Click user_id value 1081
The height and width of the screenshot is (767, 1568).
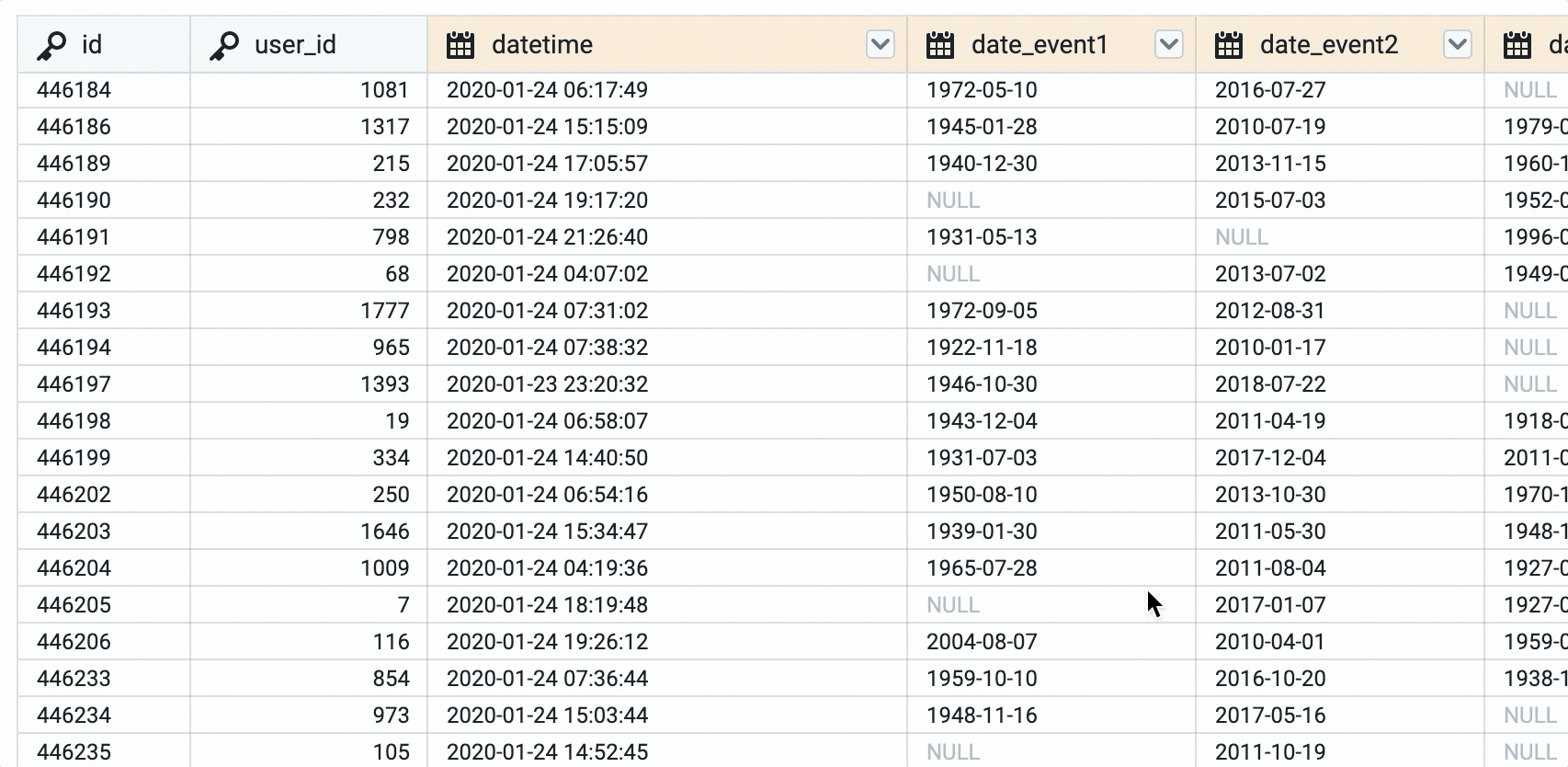[x=384, y=90]
